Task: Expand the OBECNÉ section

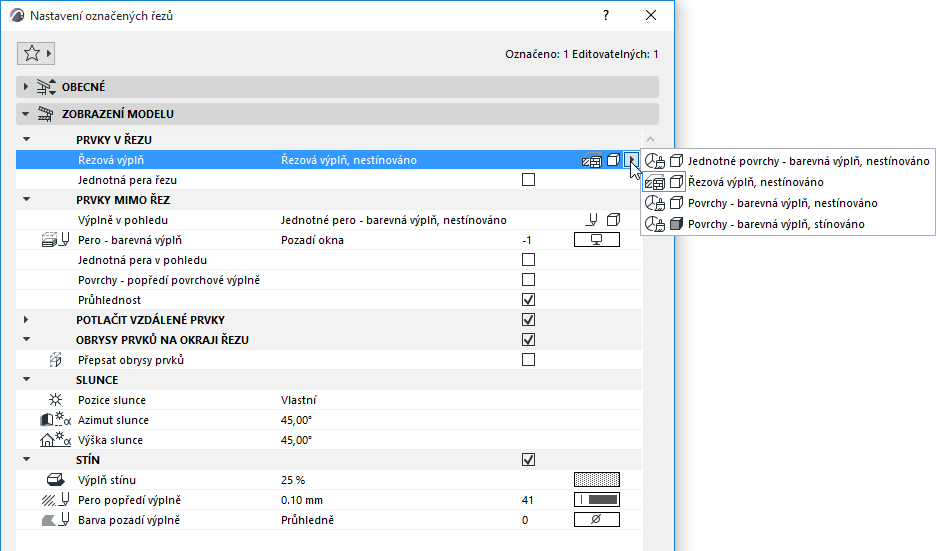Action: [x=26, y=87]
